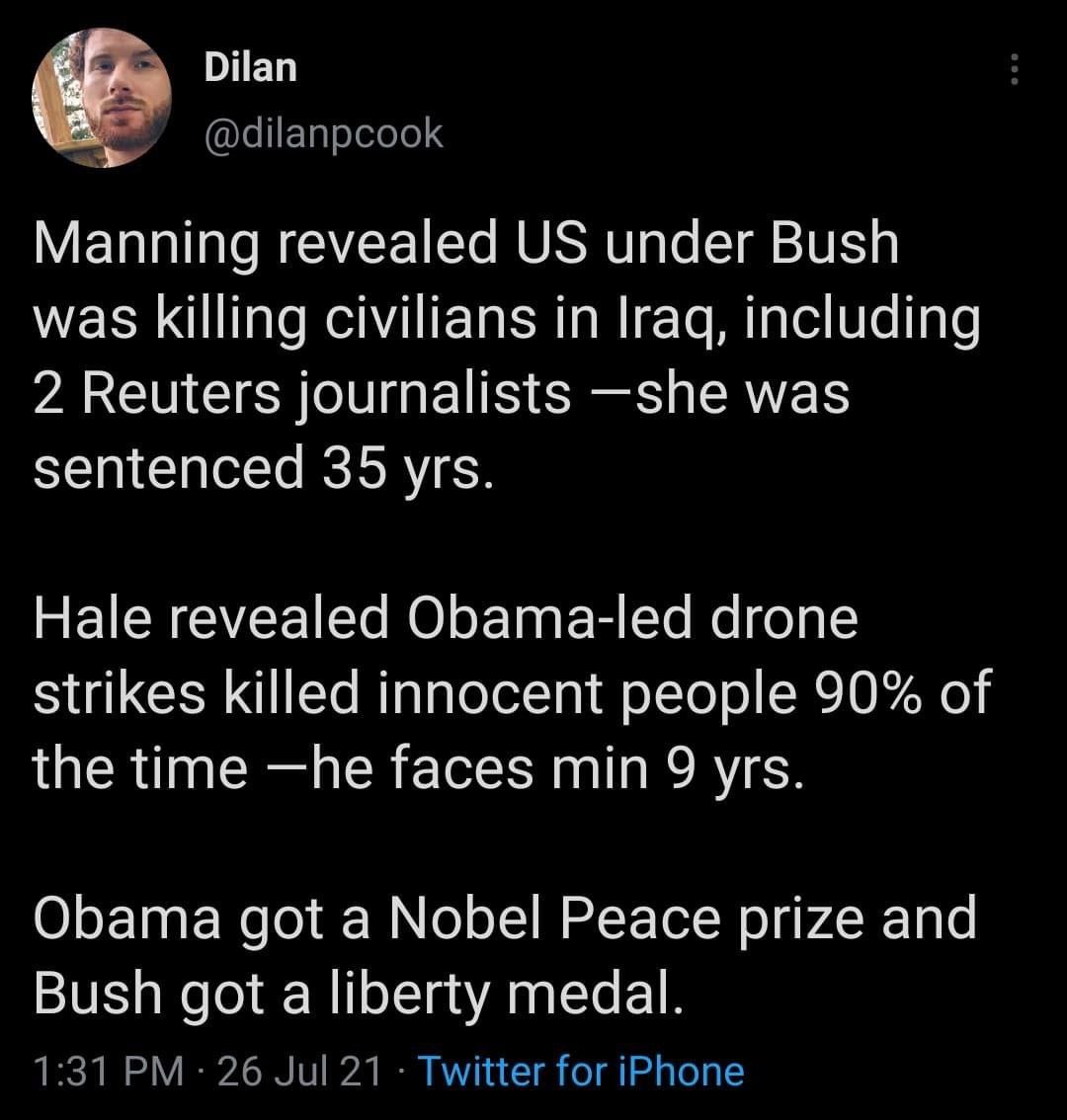Open the three-dot more options menu

1012,70
